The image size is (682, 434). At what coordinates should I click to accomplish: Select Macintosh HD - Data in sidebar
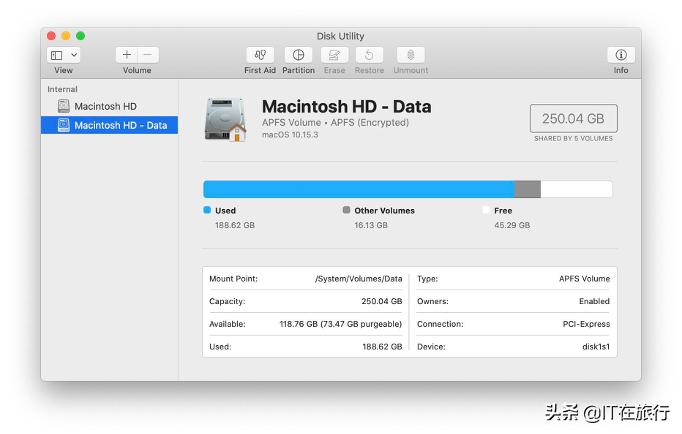[x=110, y=125]
